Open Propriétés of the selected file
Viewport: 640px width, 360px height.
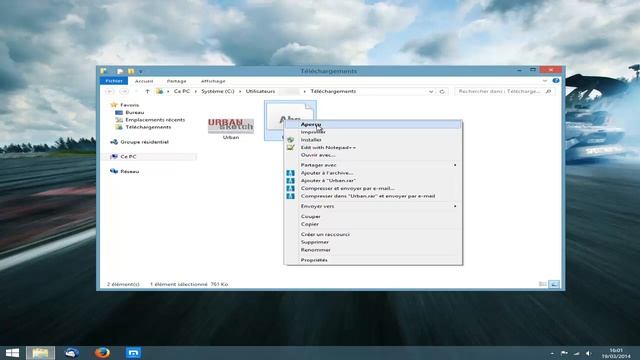(373, 260)
